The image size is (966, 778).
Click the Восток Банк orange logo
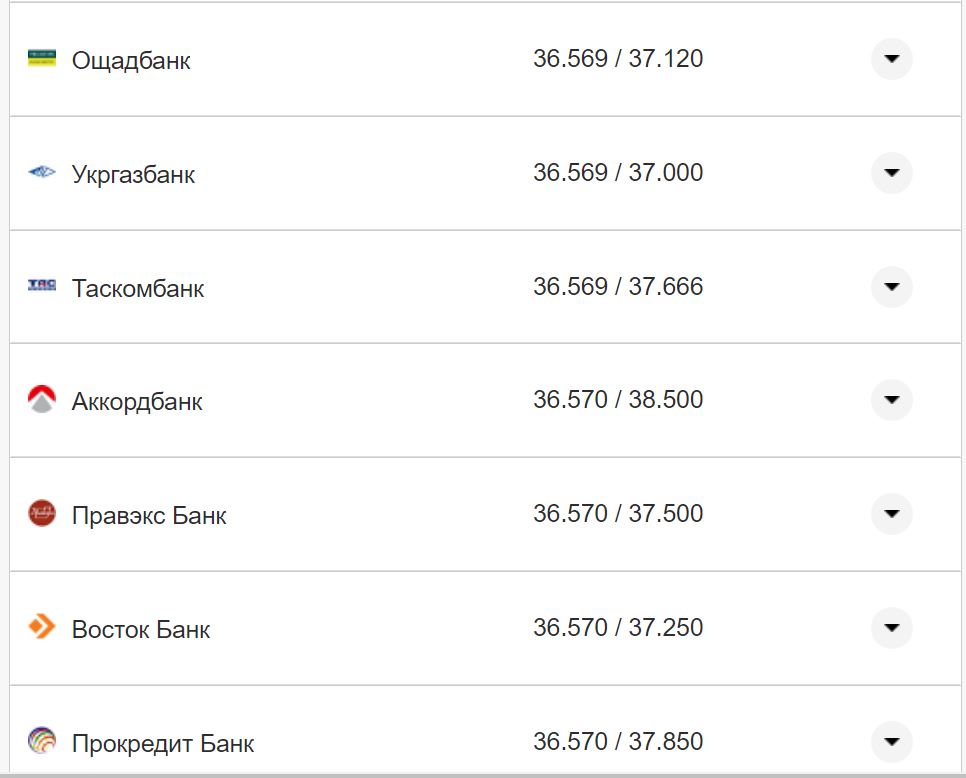pos(42,628)
